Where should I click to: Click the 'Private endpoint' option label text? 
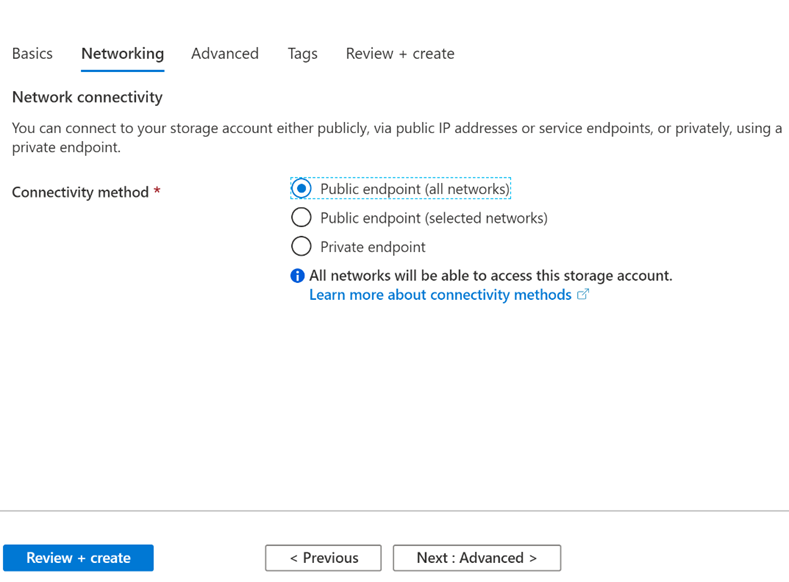373,247
